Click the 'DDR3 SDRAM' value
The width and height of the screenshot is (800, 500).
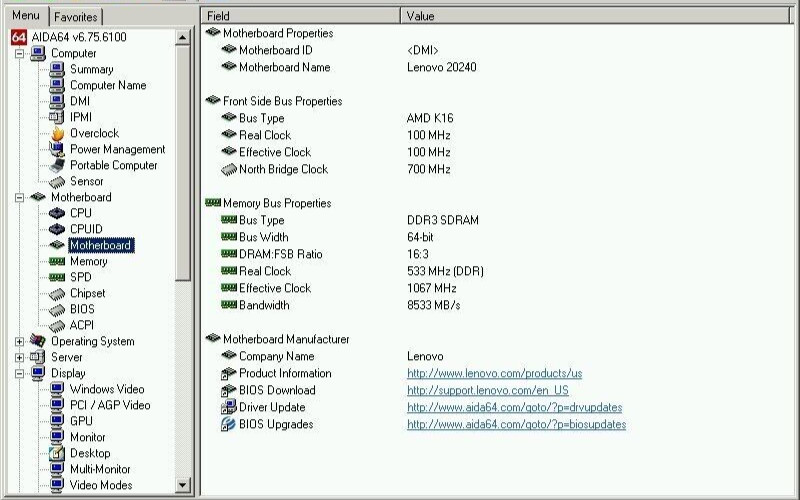[x=443, y=220]
